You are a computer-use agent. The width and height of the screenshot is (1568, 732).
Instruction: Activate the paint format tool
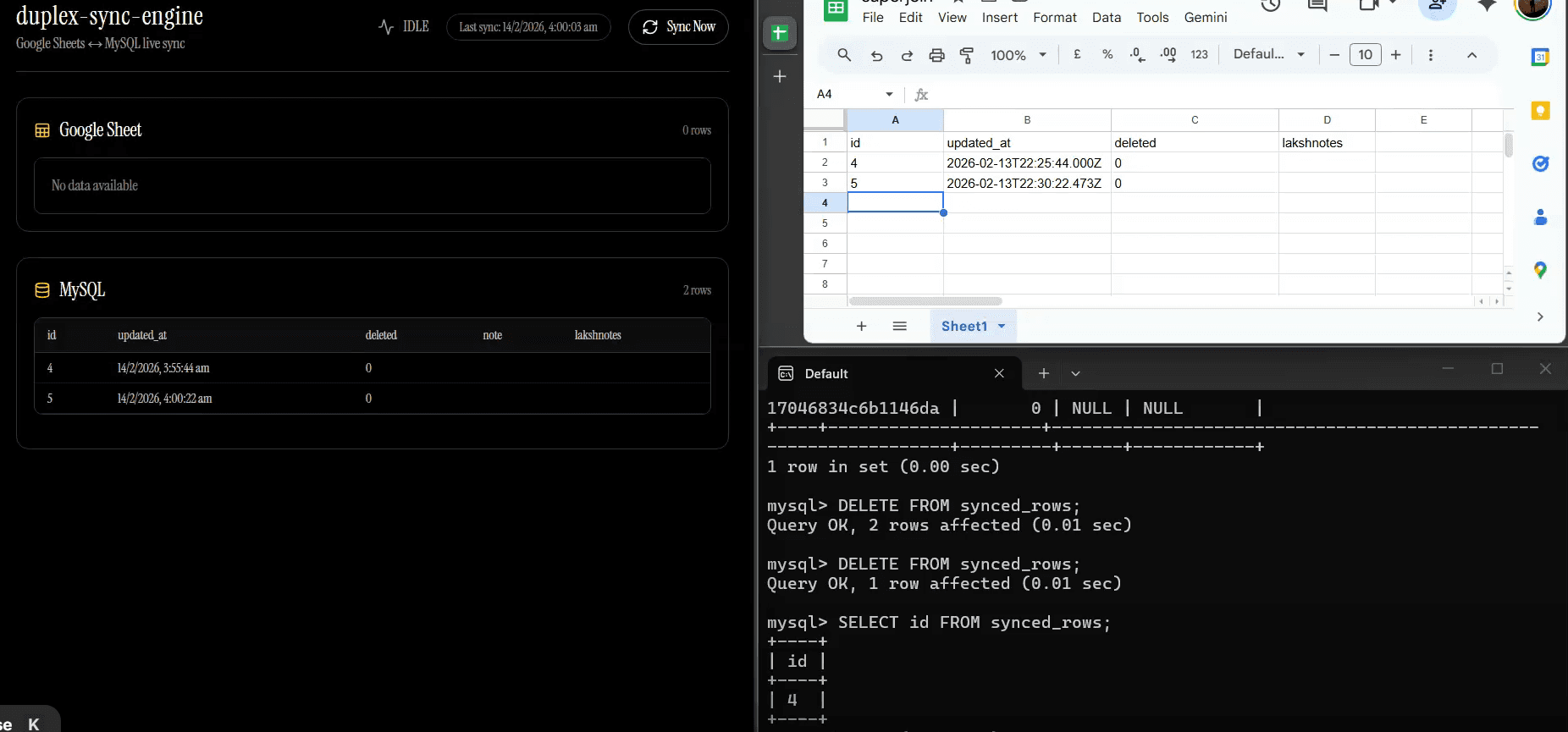967,55
